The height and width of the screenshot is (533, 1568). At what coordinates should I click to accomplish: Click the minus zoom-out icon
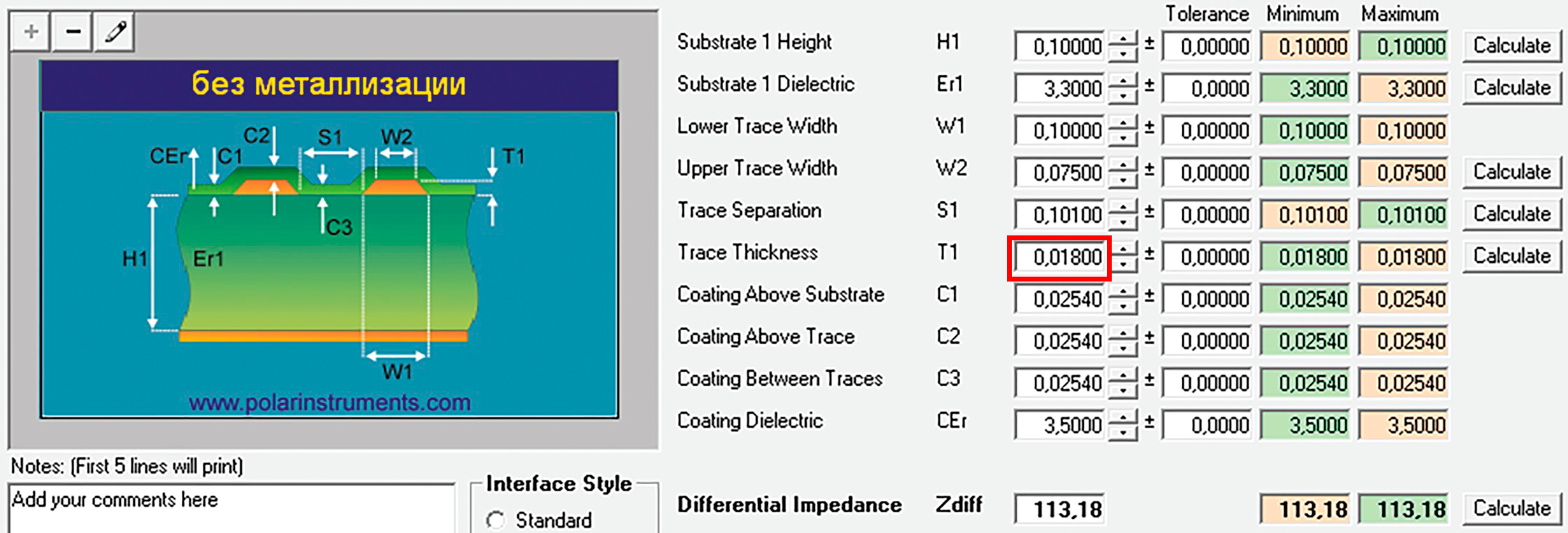(x=73, y=32)
